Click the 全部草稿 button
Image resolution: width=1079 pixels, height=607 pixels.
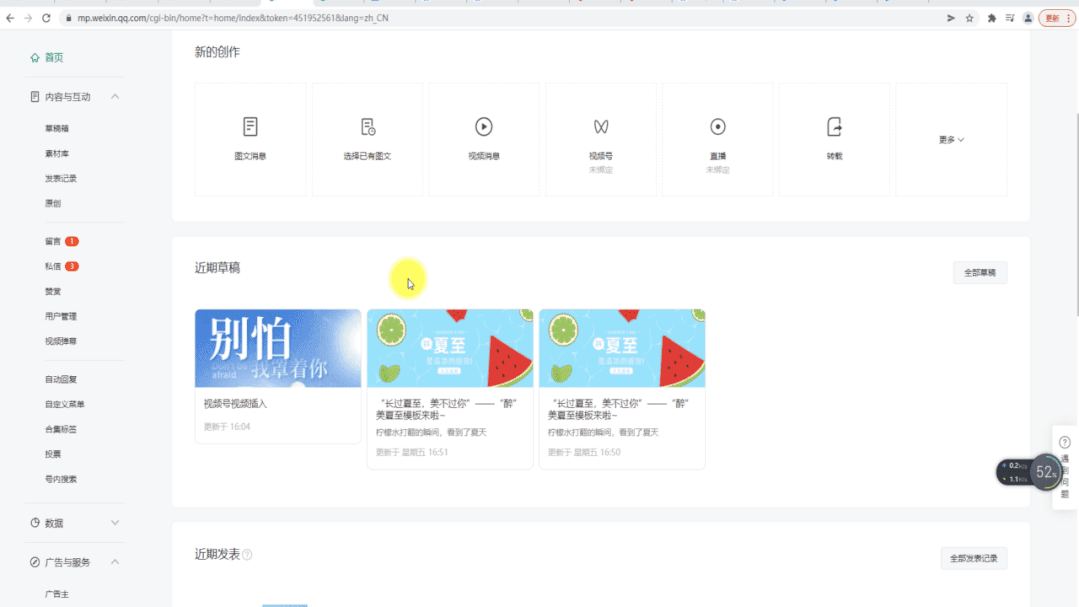(x=980, y=273)
